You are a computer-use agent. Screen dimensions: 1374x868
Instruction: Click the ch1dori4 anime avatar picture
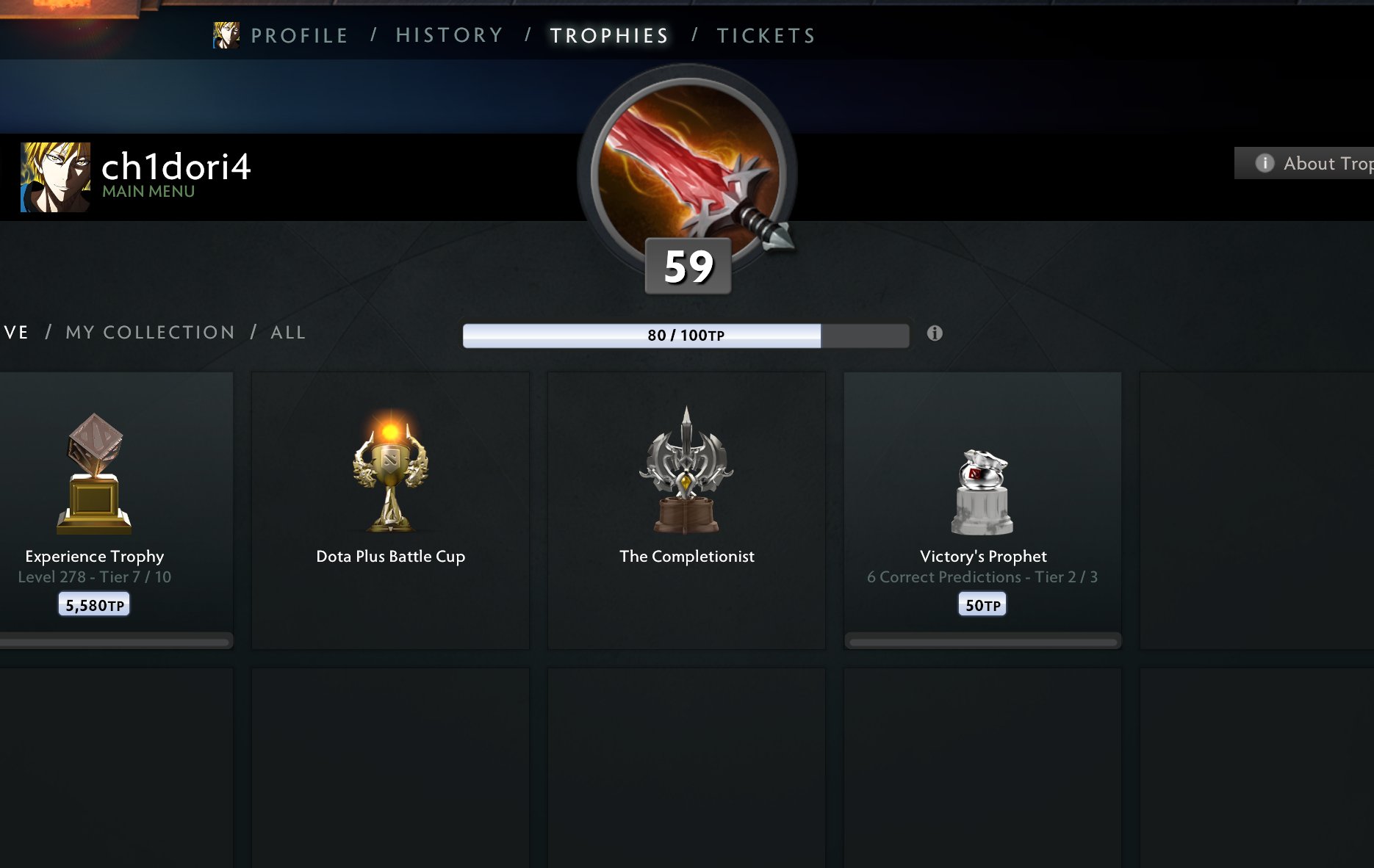56,177
